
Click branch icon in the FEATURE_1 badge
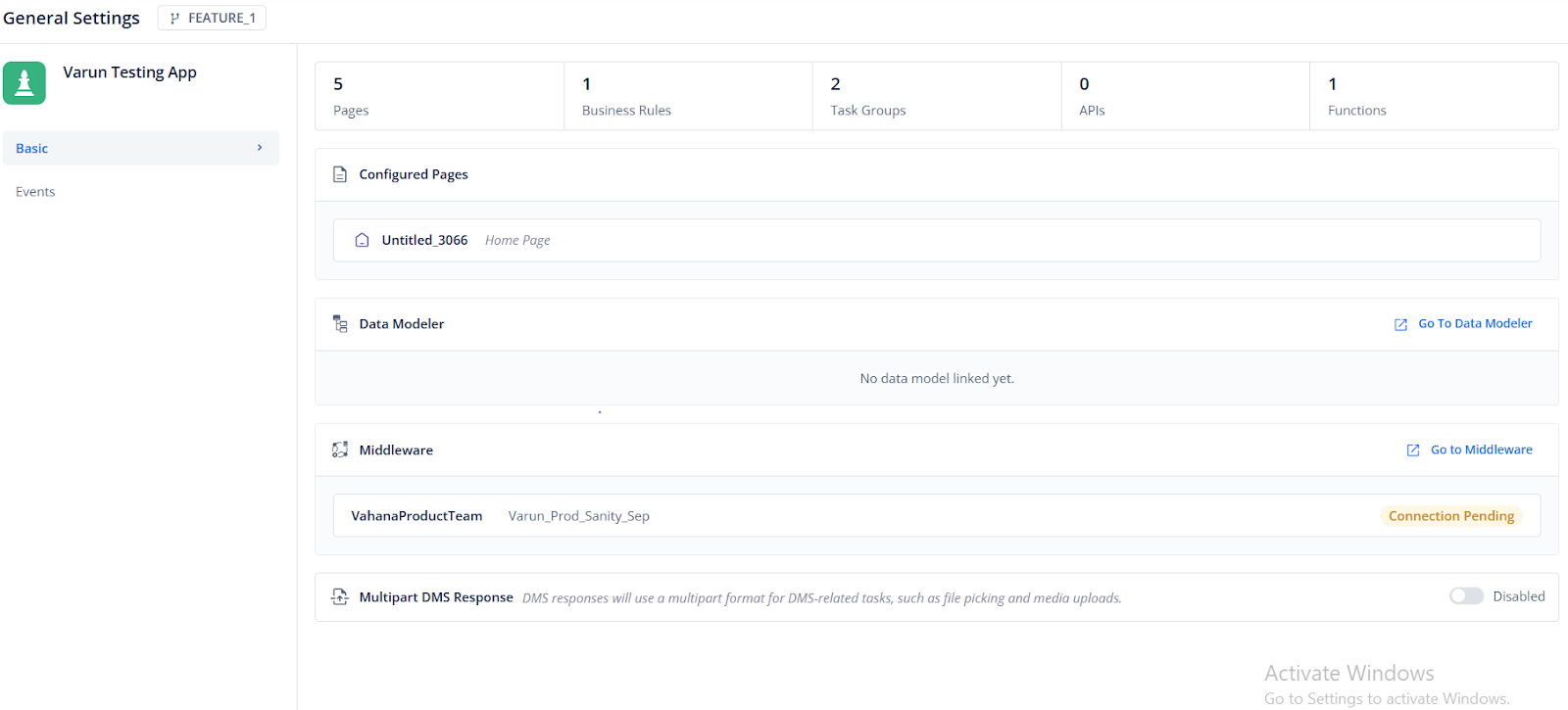(174, 19)
